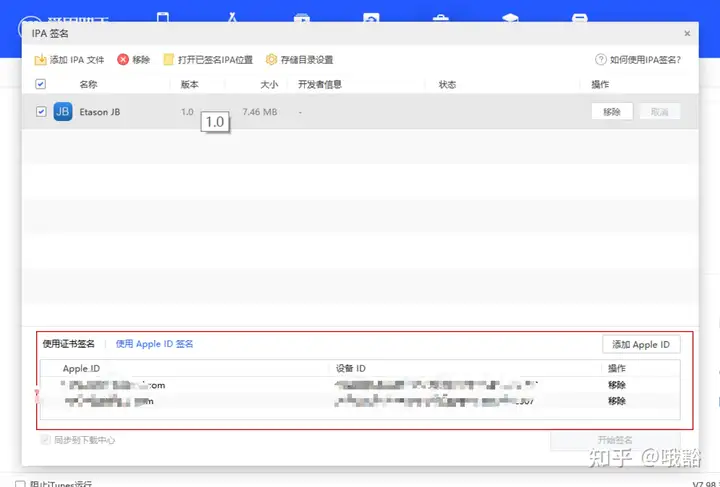Click the help question mark icon
Viewport: 720px width, 487px height.
coord(601,60)
